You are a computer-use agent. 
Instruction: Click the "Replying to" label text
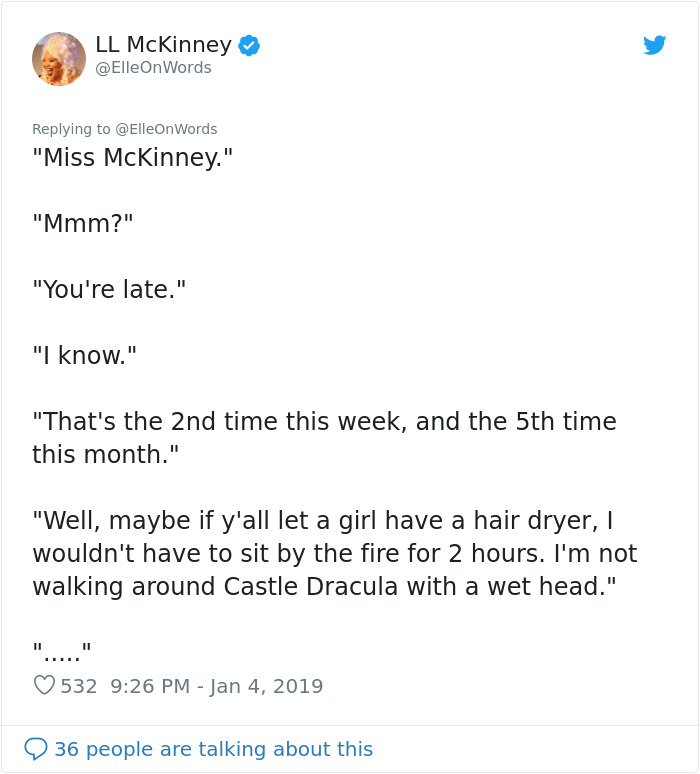tap(72, 129)
